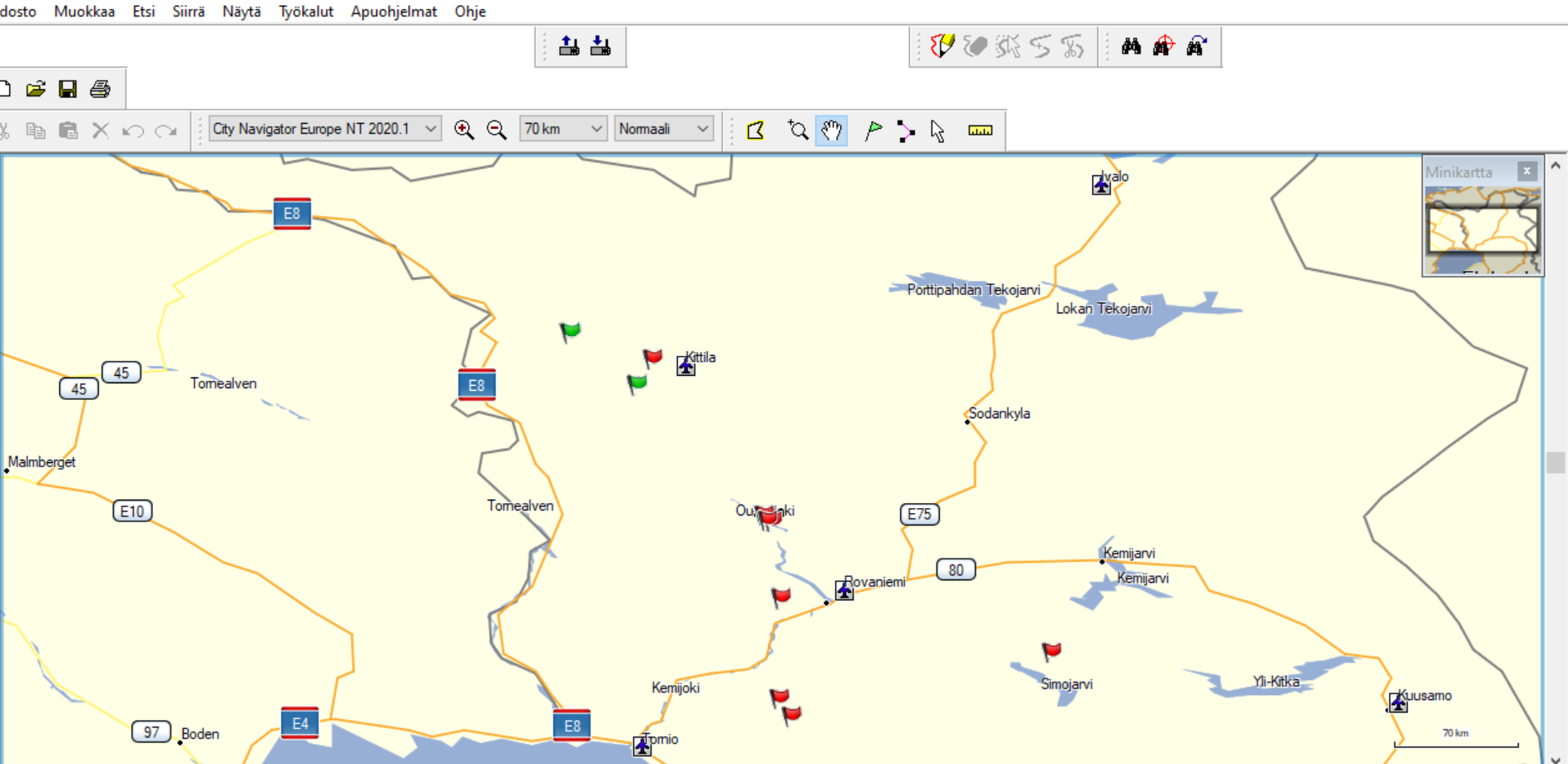Image resolution: width=1568 pixels, height=764 pixels.
Task: Click the zoom in magnifier icon
Action: point(464,130)
